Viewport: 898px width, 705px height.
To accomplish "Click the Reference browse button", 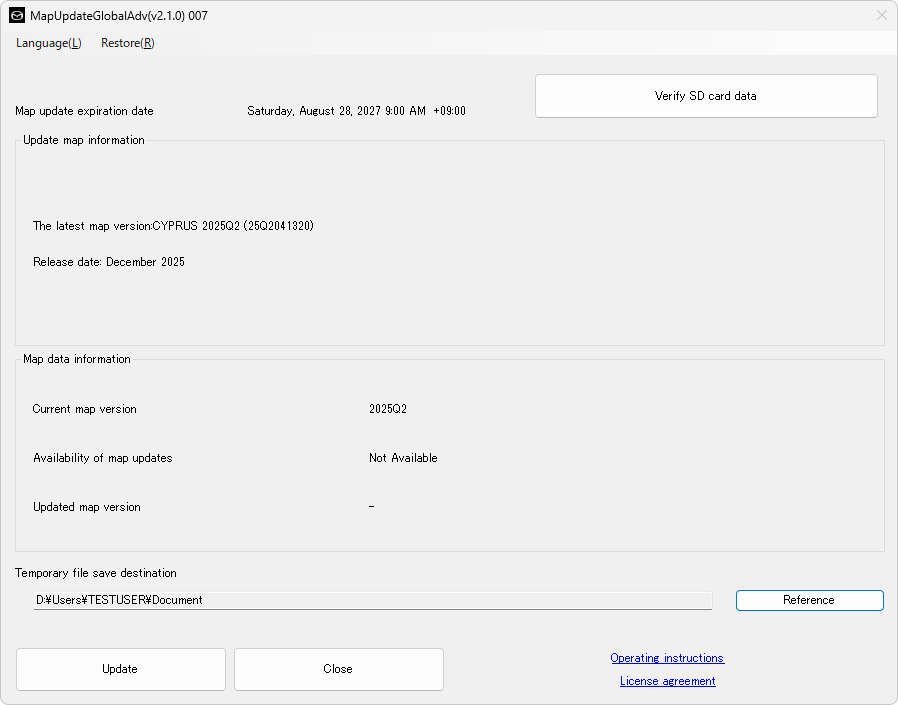I will click(x=809, y=600).
